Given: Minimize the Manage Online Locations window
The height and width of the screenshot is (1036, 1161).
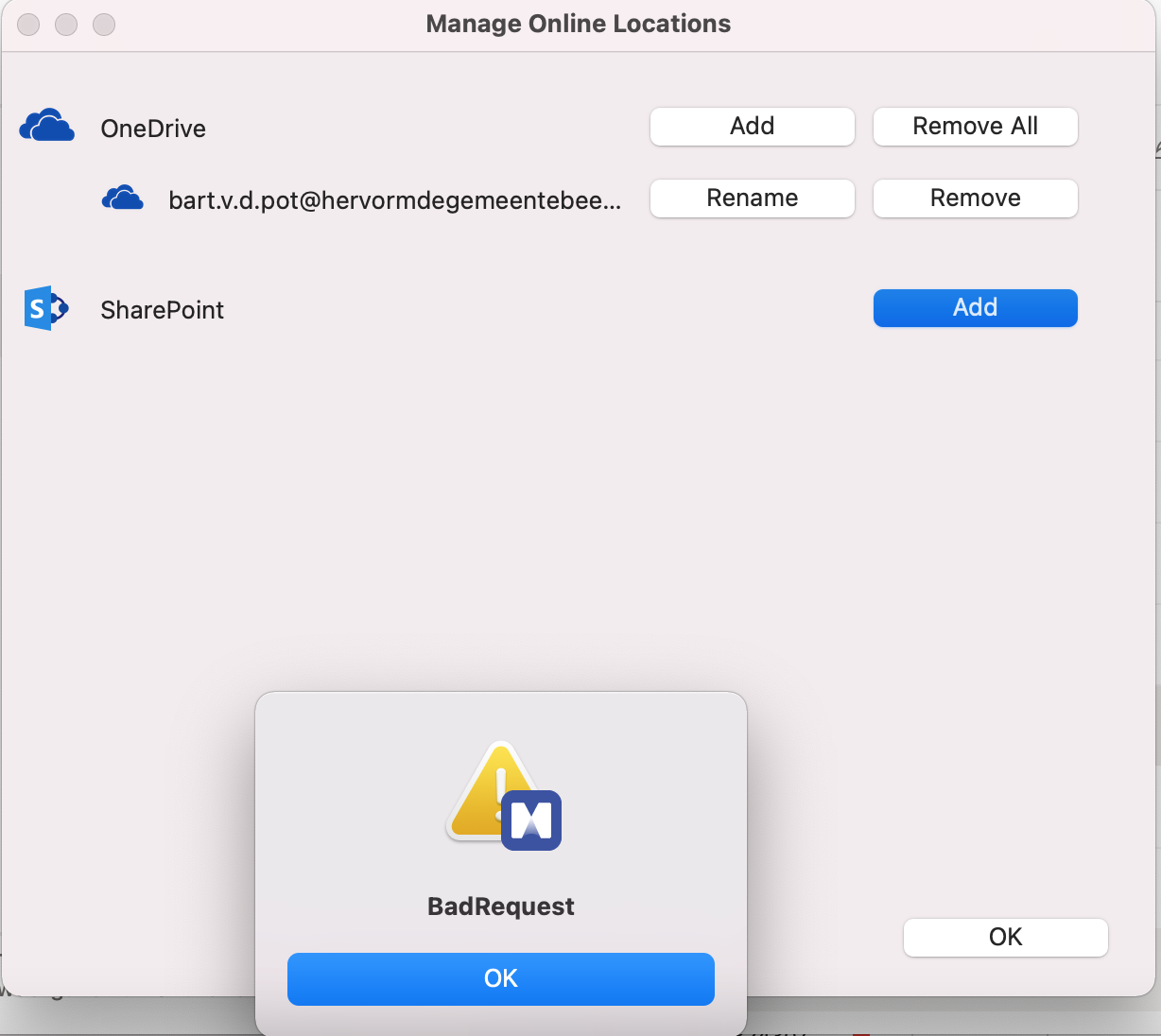Looking at the screenshot, I should pos(66,25).
